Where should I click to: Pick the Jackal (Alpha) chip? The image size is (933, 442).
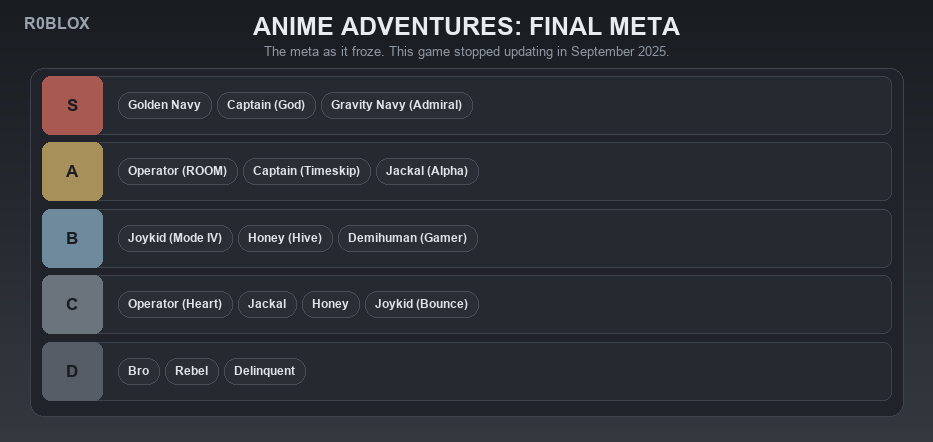[x=427, y=171]
